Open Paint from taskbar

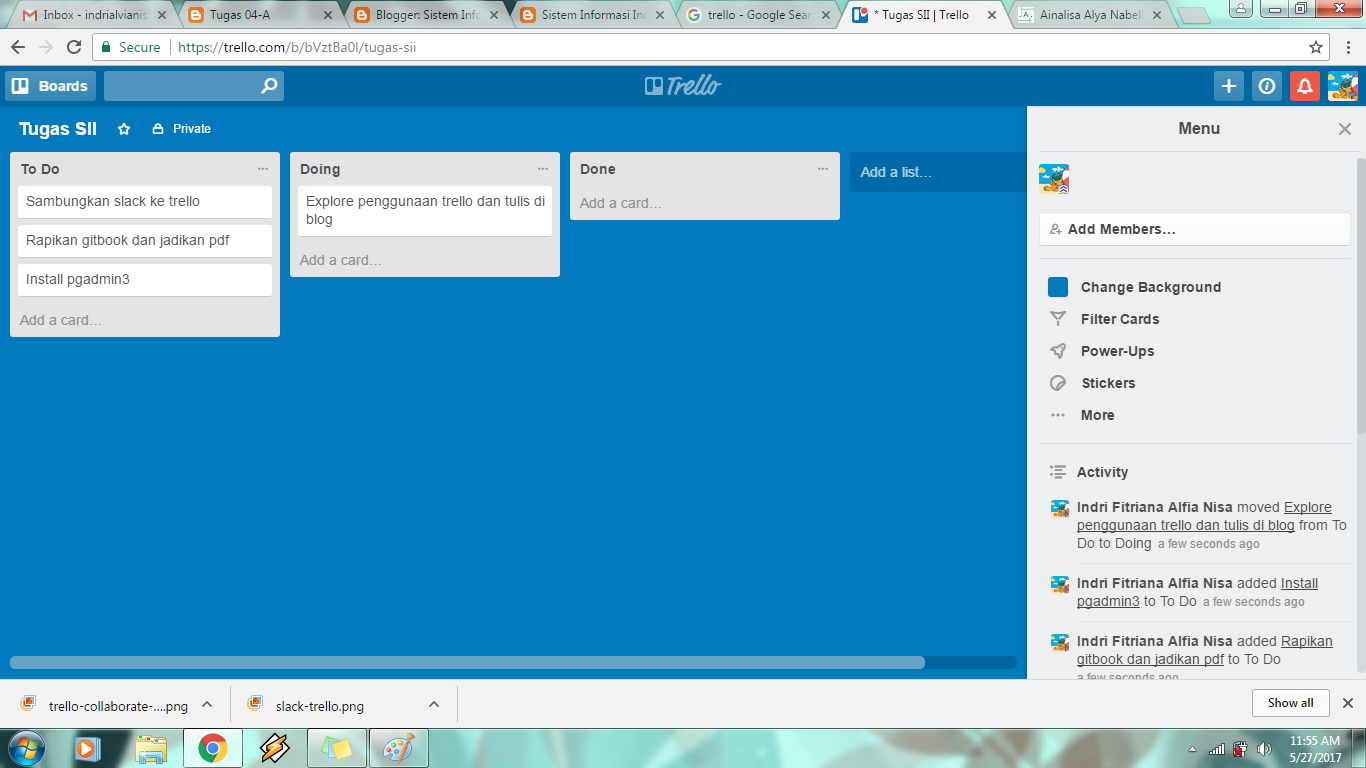[x=399, y=748]
